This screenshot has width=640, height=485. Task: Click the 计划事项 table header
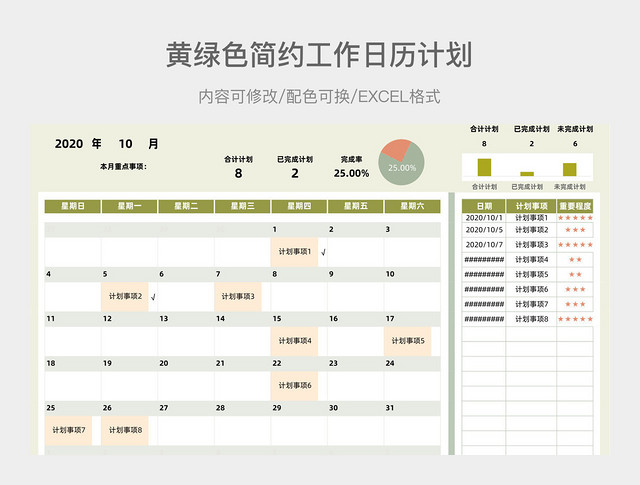[531, 207]
